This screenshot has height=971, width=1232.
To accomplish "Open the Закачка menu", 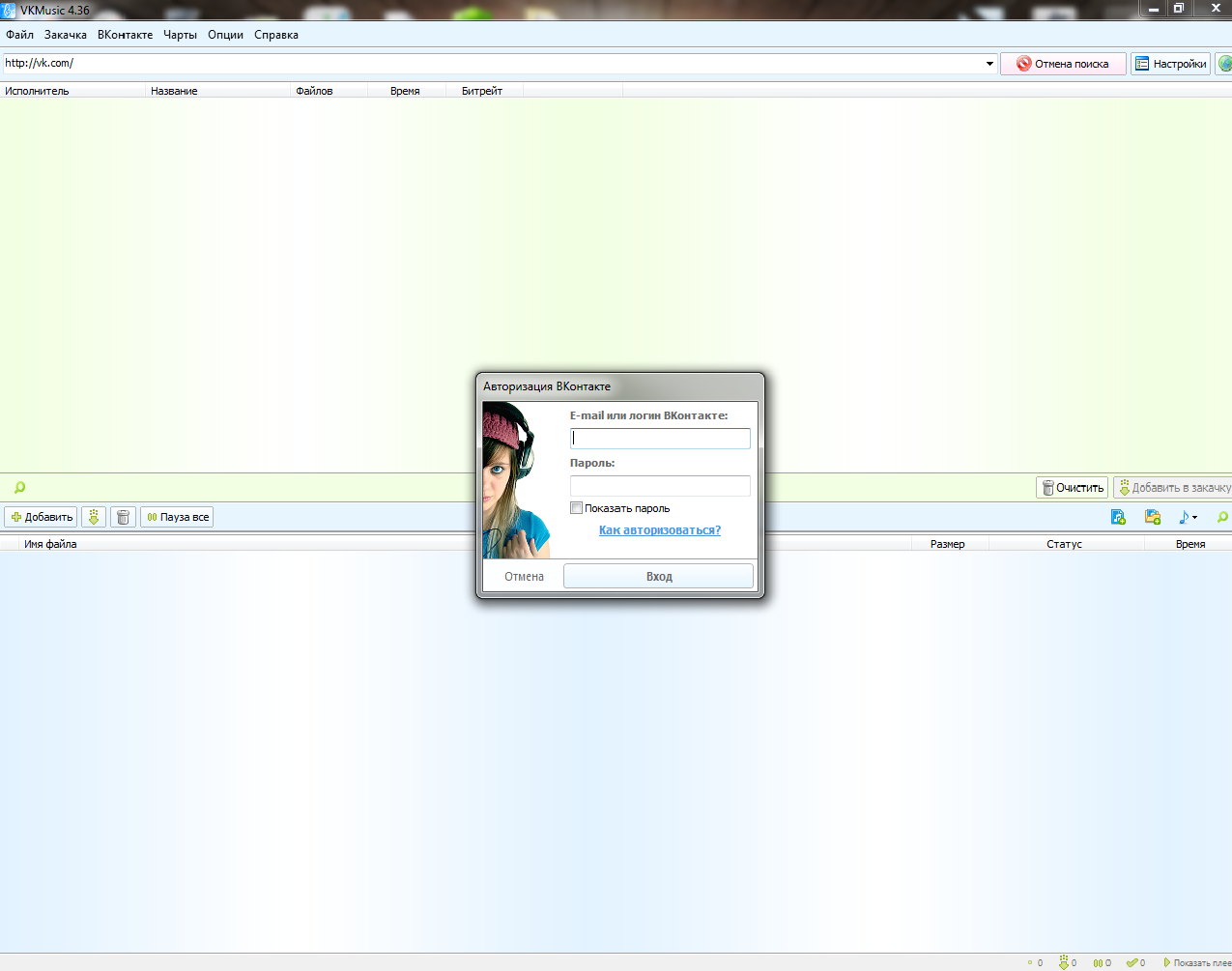I will (x=66, y=35).
